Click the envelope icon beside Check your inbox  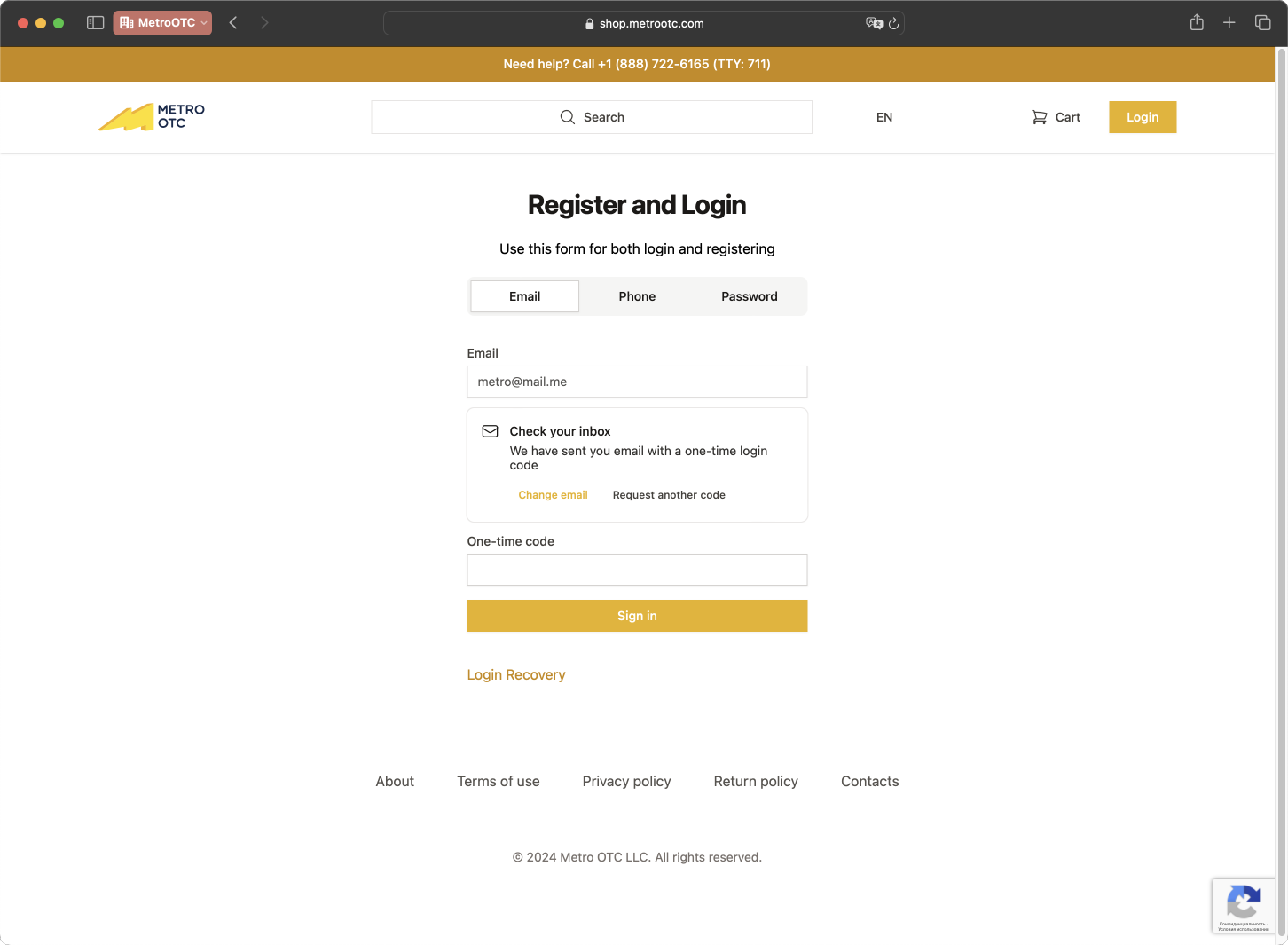[x=490, y=431]
